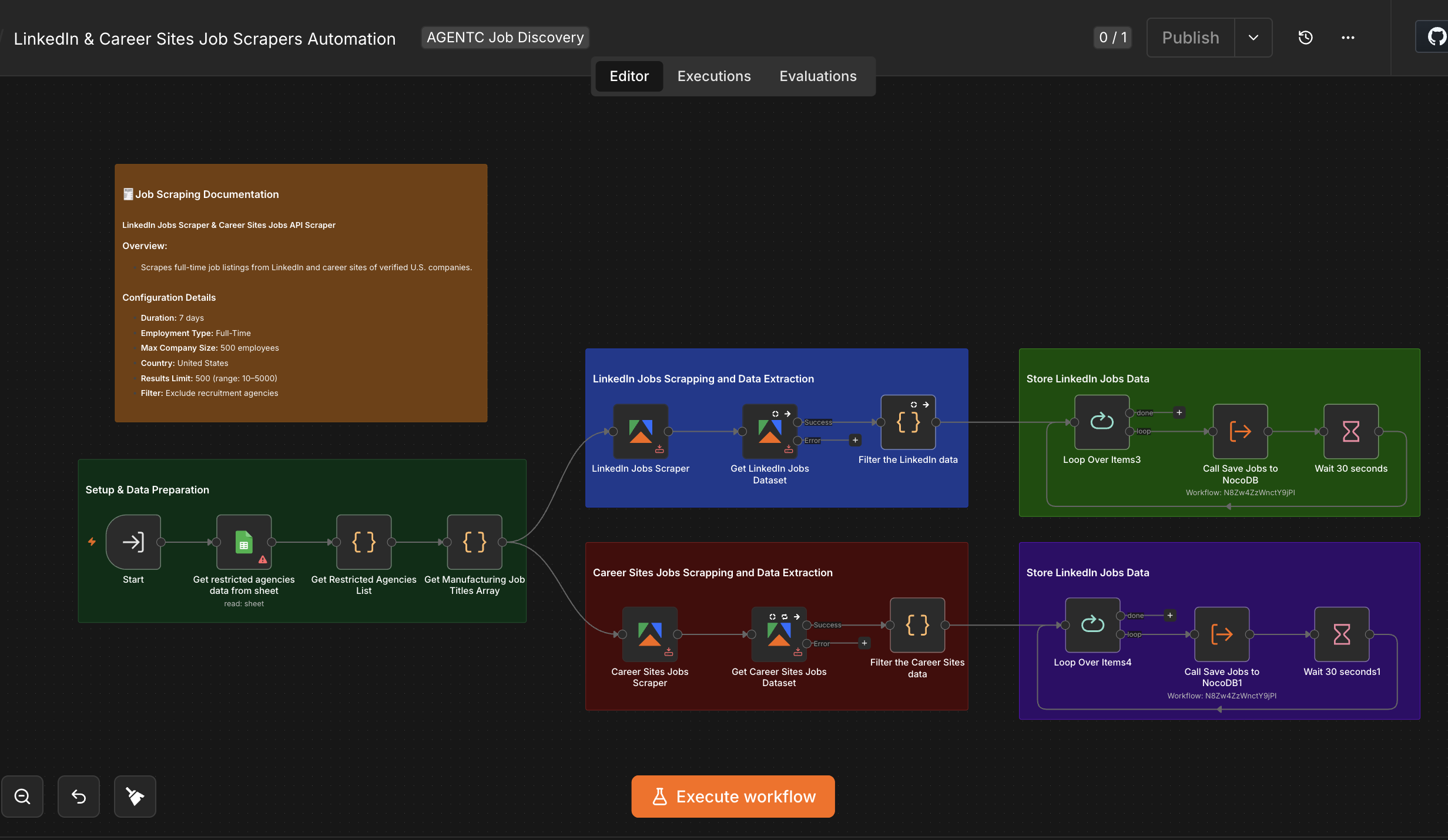Select the Get LinkedIn Jobs Dataset node
The width and height of the screenshot is (1448, 840).
point(770,431)
